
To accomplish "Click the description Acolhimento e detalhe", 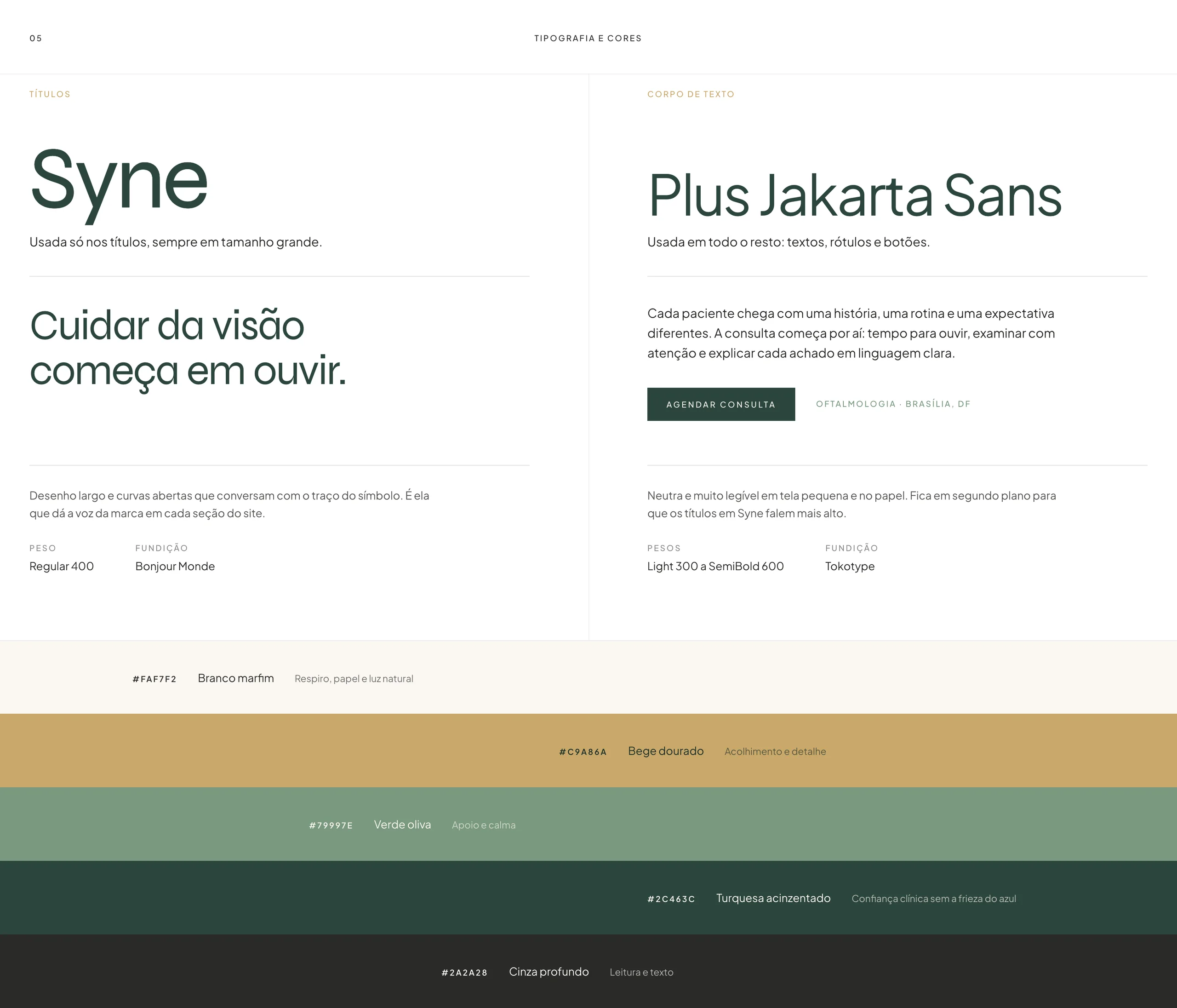I will tap(775, 751).
